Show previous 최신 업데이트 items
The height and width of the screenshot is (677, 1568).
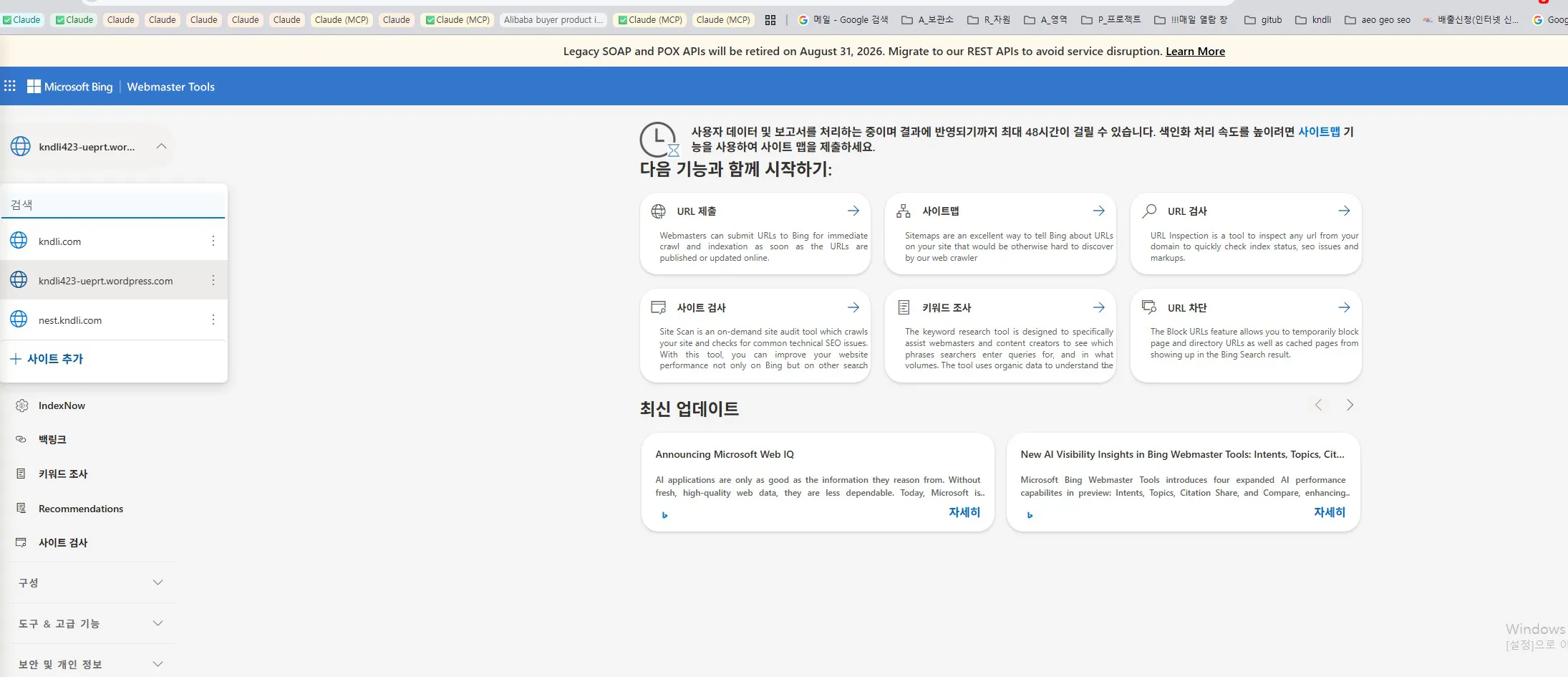coord(1318,405)
